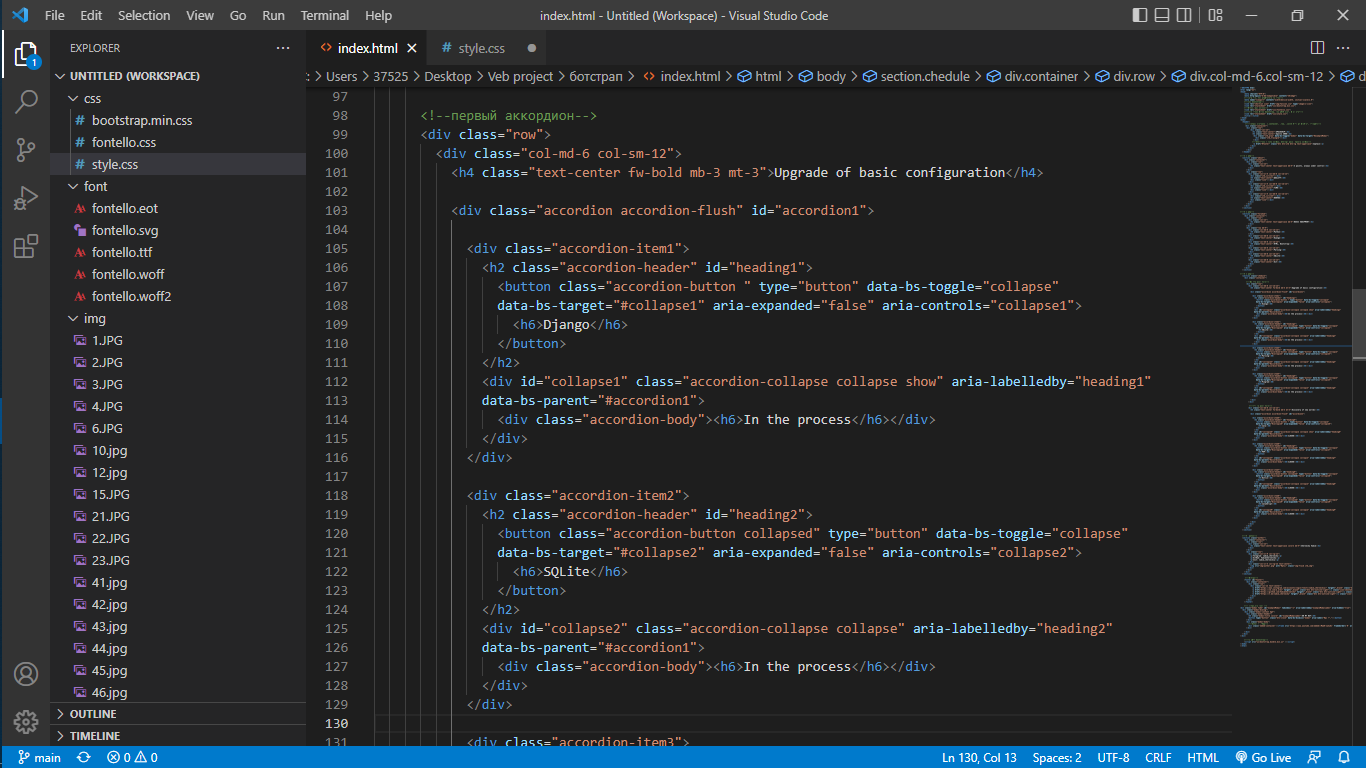Switch to the style.css tab

point(481,48)
